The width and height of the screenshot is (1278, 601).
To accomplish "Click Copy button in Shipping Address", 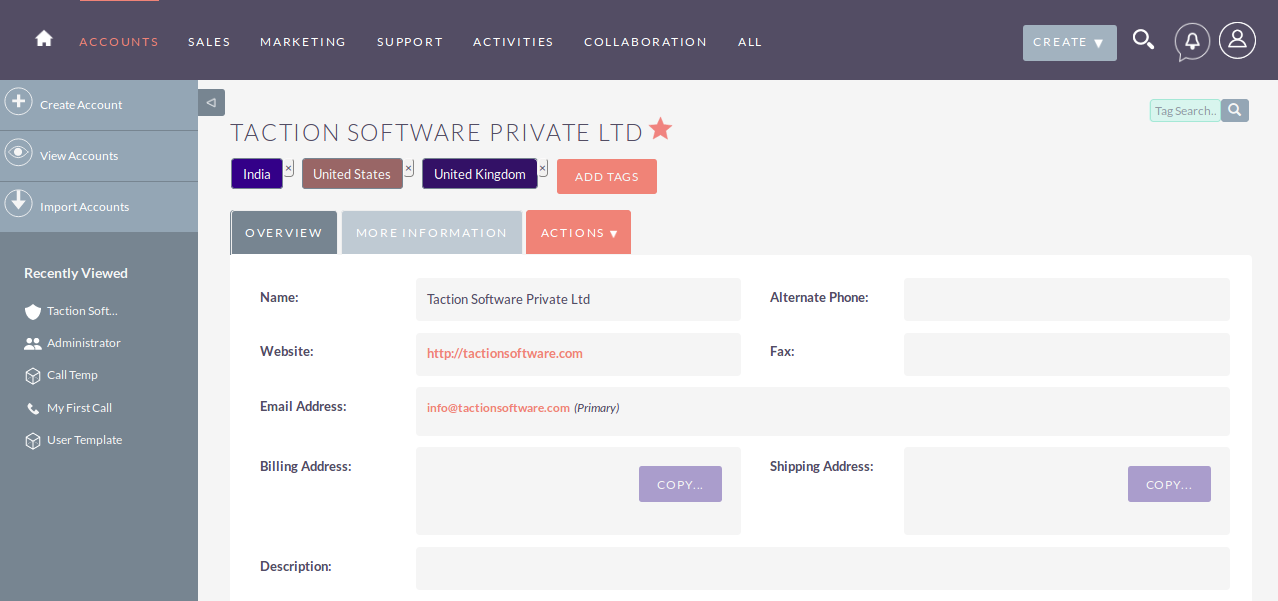I will point(1169,484).
